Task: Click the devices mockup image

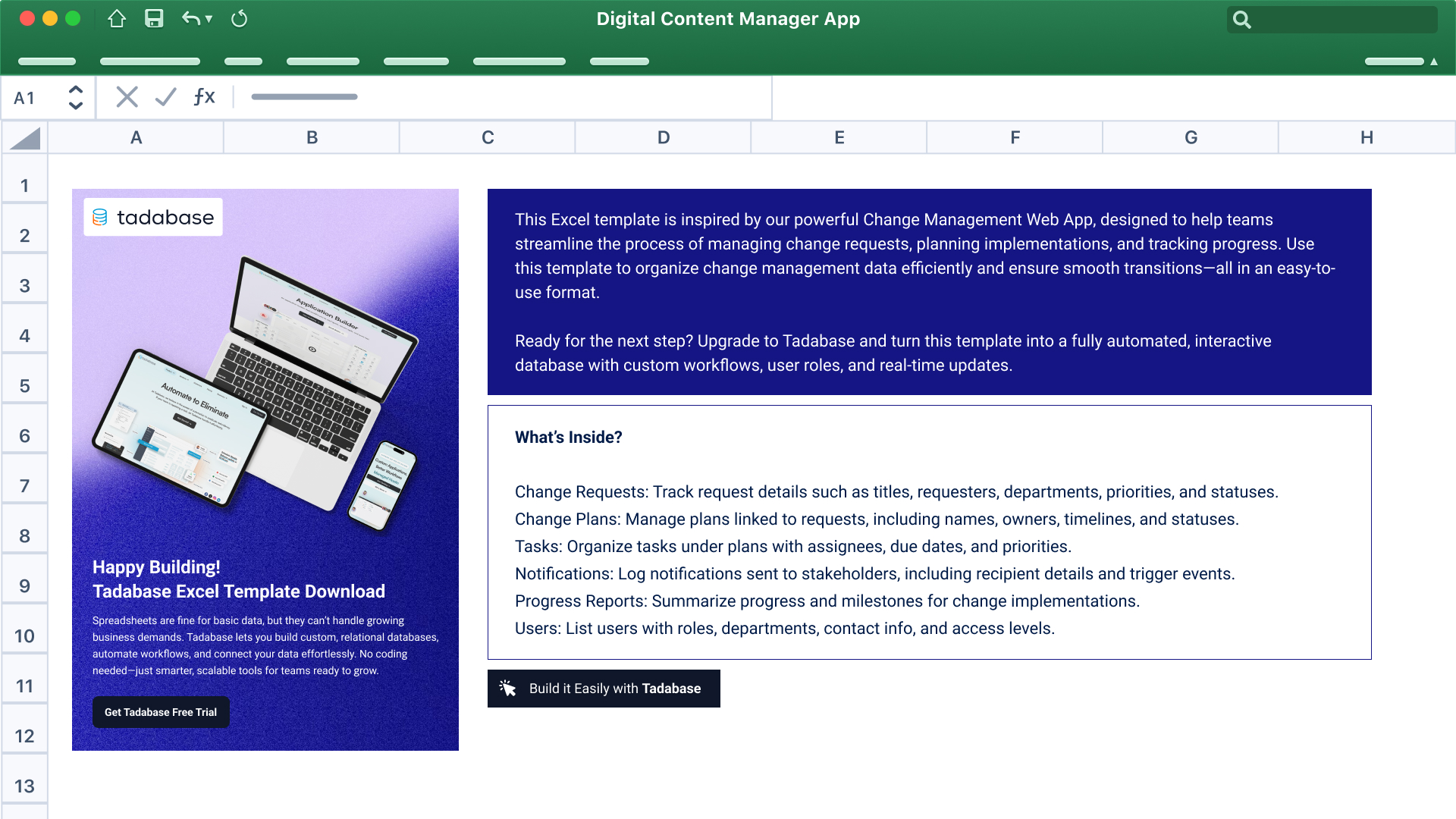Action: [x=256, y=393]
